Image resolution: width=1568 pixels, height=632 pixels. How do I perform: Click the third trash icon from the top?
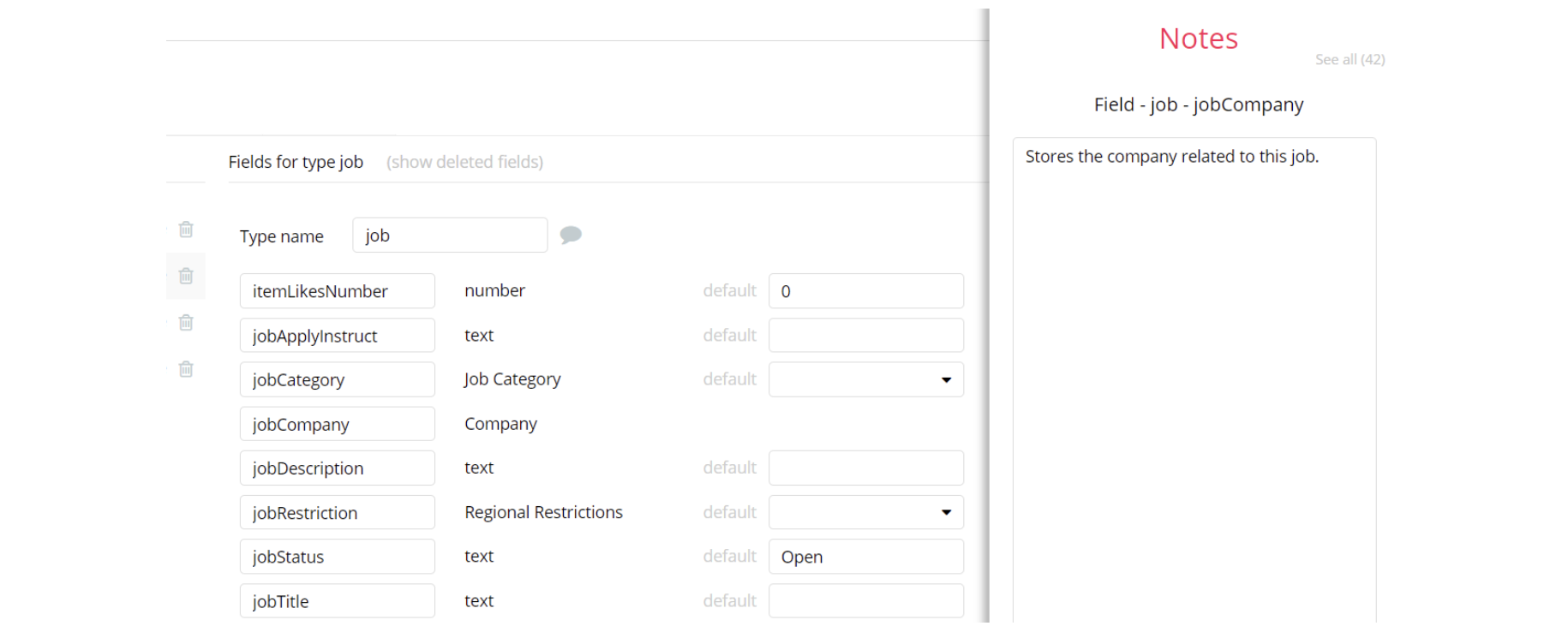(x=186, y=323)
